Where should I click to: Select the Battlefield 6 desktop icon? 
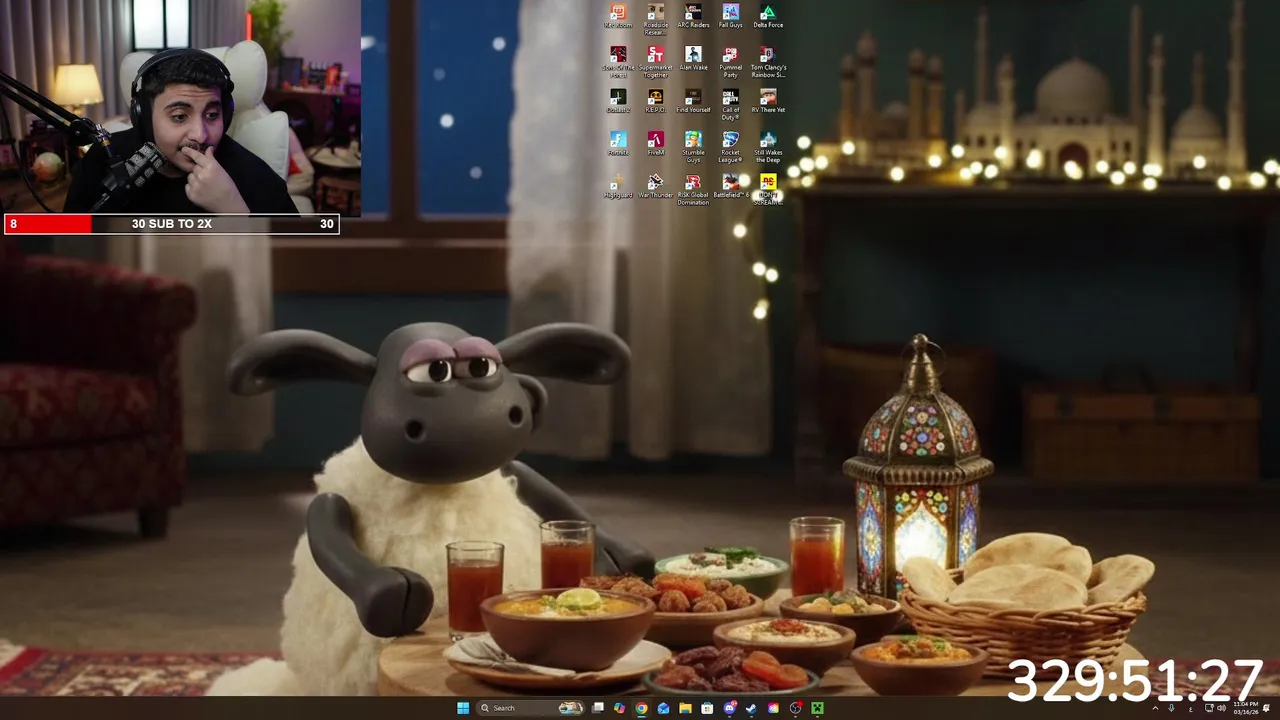pos(731,186)
